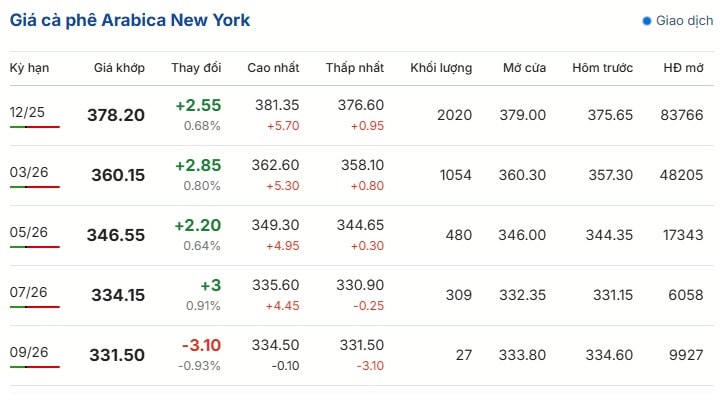
Task: Sort by the HĐ mở column header
Action: 683,68
